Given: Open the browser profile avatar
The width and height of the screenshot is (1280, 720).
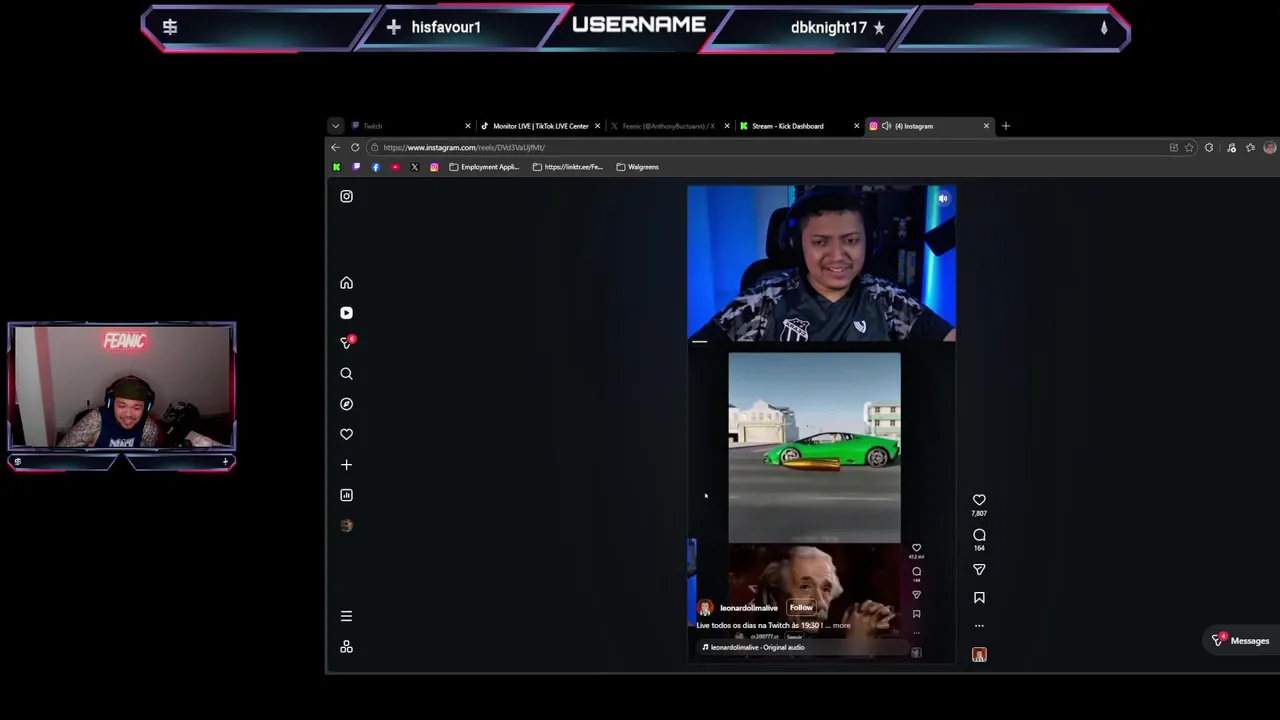Looking at the screenshot, I should coord(1270,148).
